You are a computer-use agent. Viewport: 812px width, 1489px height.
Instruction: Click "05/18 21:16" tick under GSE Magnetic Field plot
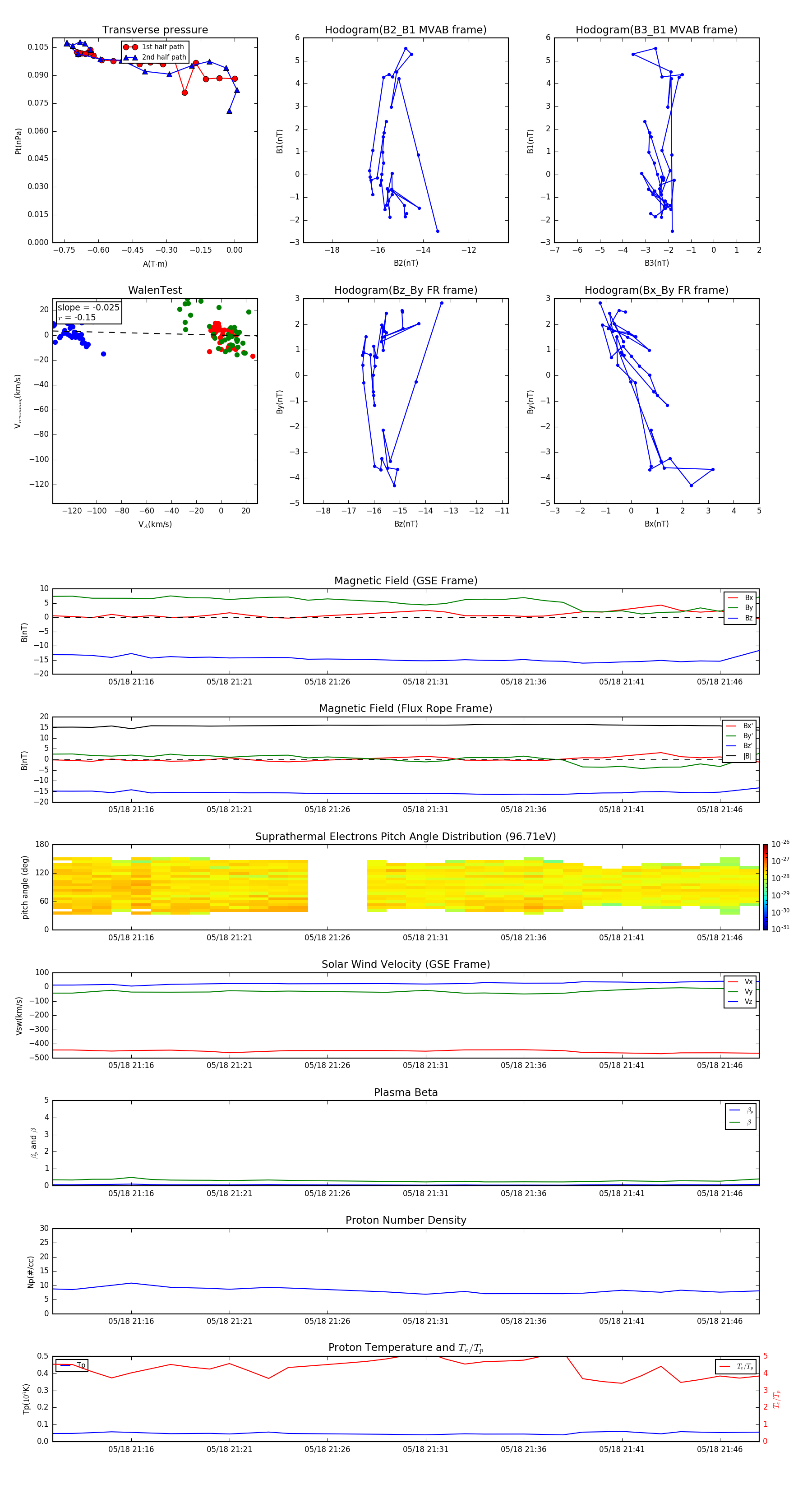131,681
